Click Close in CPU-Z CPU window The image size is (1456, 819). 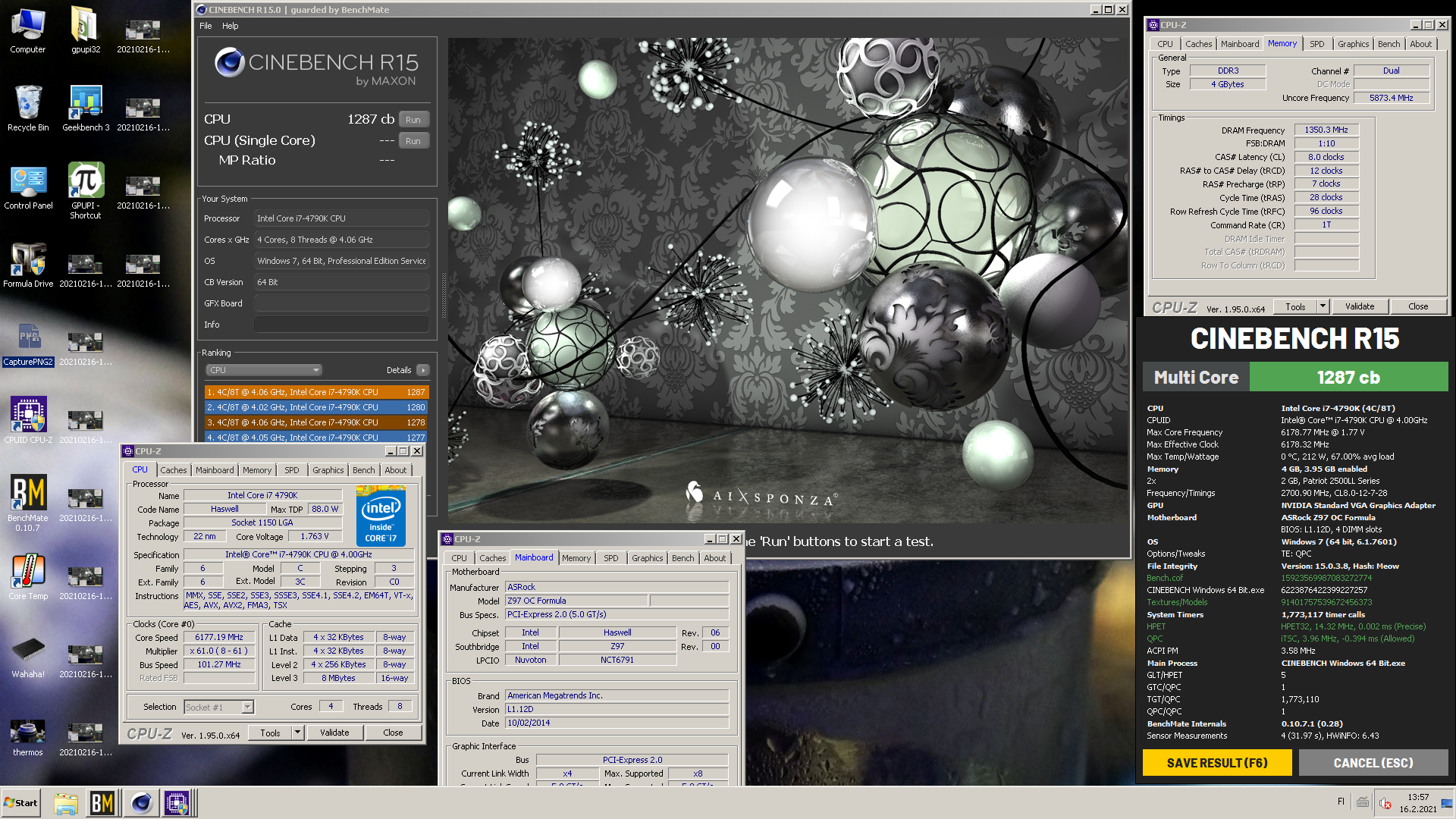[393, 733]
